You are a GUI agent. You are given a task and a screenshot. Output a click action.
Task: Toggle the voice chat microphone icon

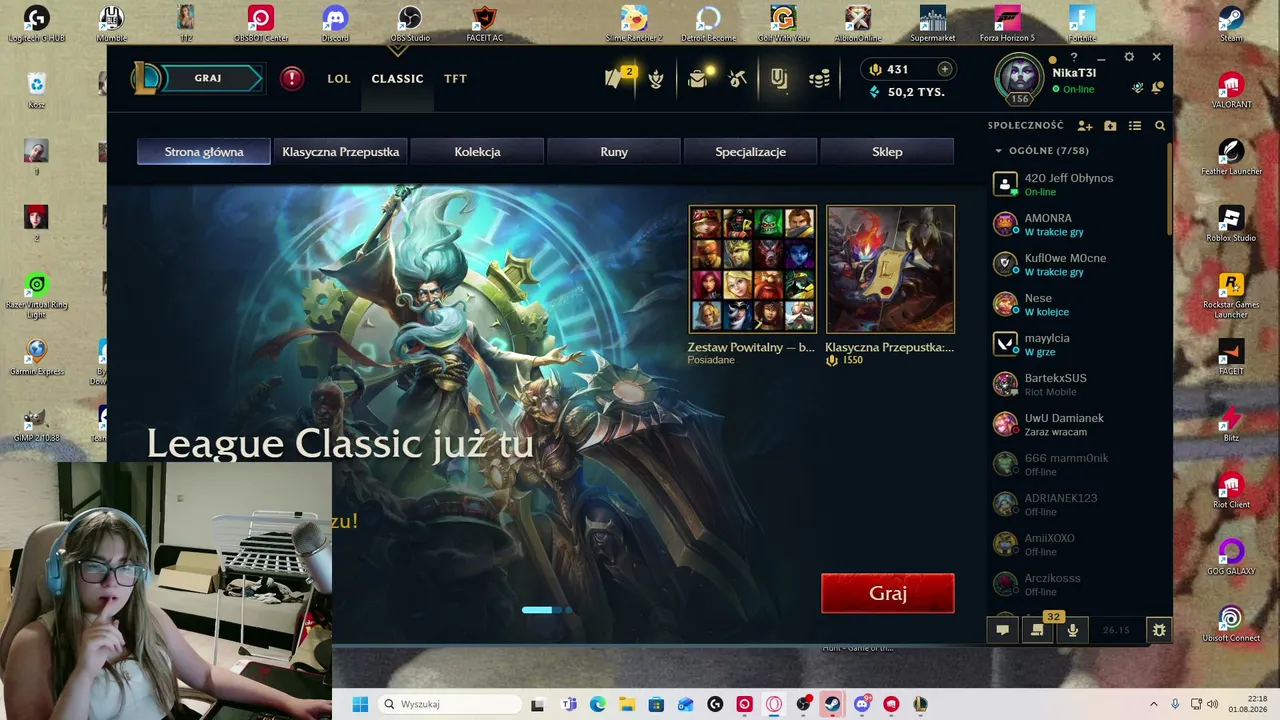click(x=1072, y=630)
